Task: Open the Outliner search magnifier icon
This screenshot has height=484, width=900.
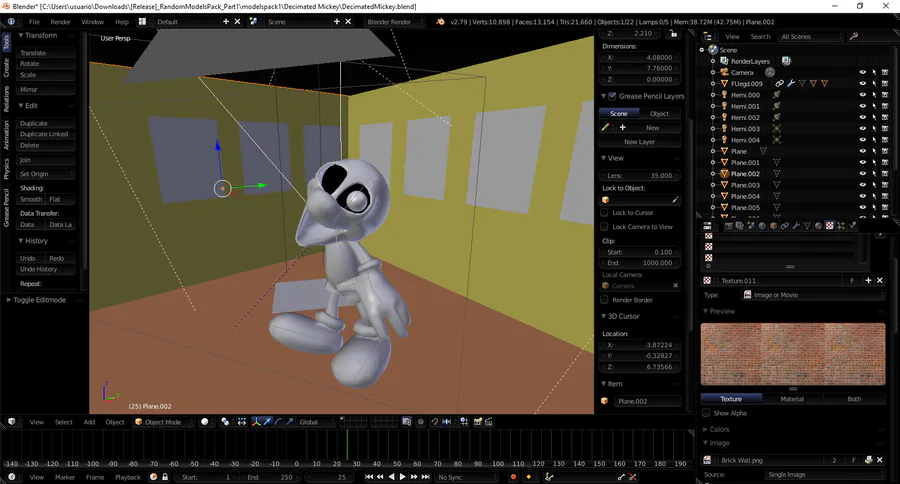Action: click(x=854, y=36)
